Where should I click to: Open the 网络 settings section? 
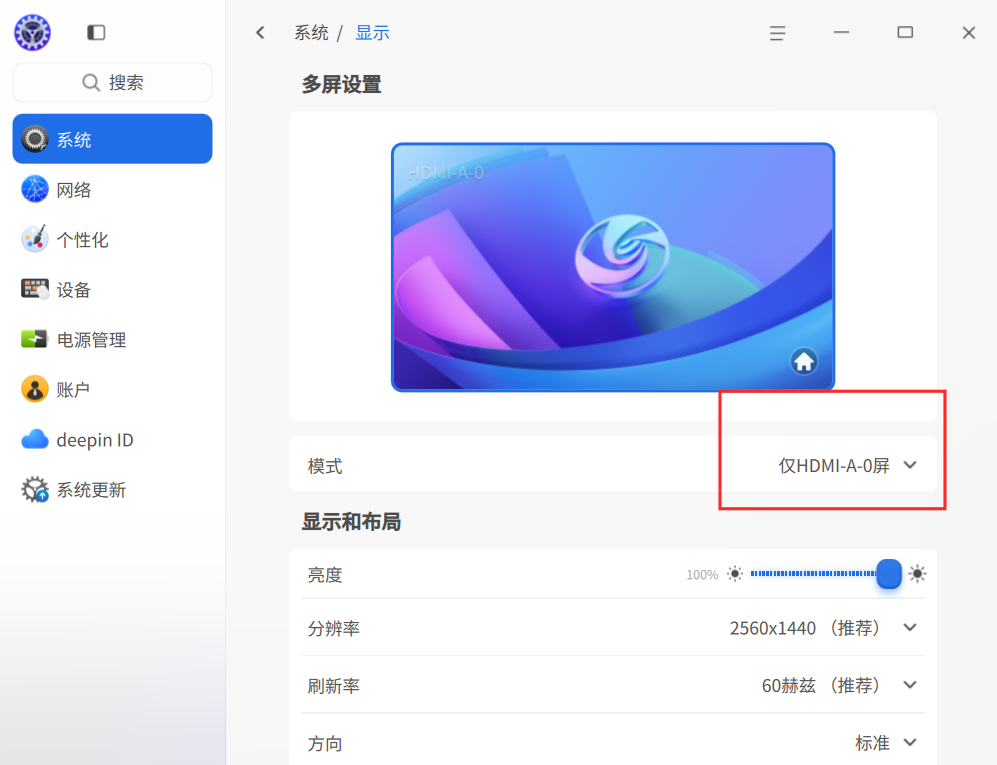tap(113, 189)
